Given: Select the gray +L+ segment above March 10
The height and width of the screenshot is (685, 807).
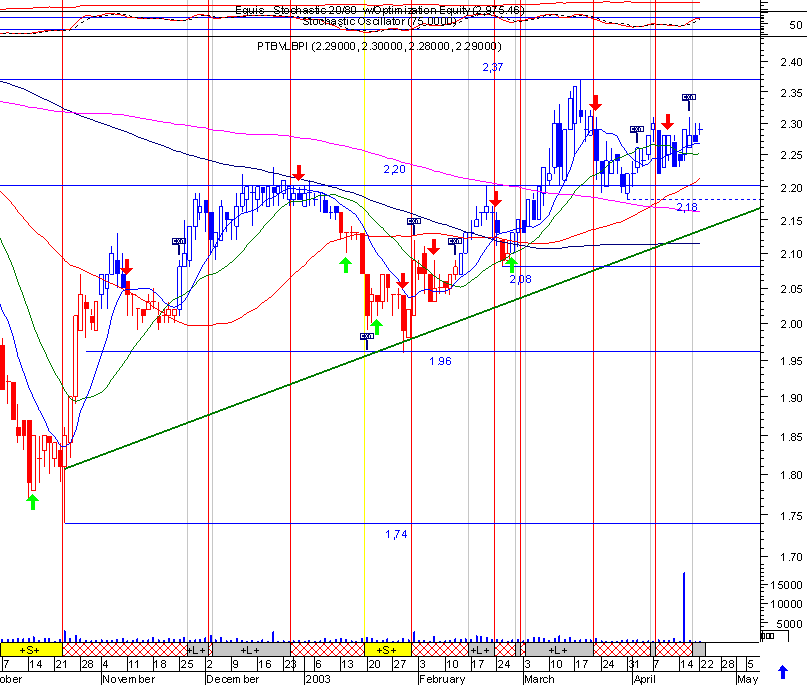Looking at the screenshot, I should click(x=559, y=649).
